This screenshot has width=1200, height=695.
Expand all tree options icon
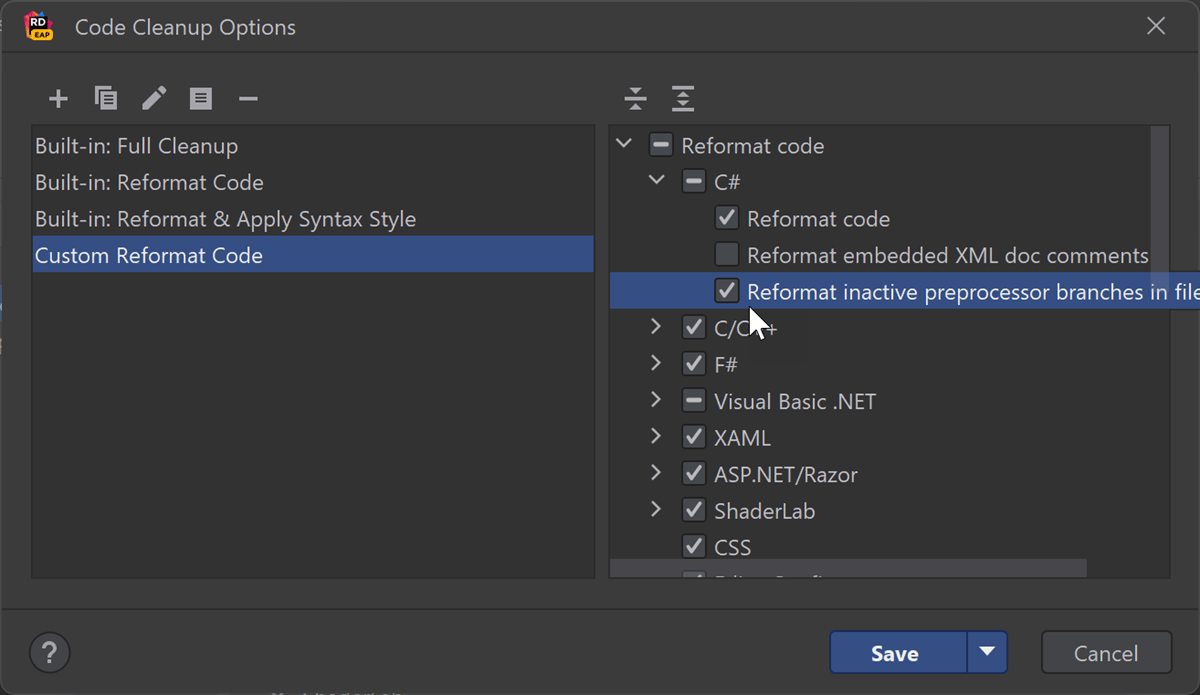pos(682,98)
